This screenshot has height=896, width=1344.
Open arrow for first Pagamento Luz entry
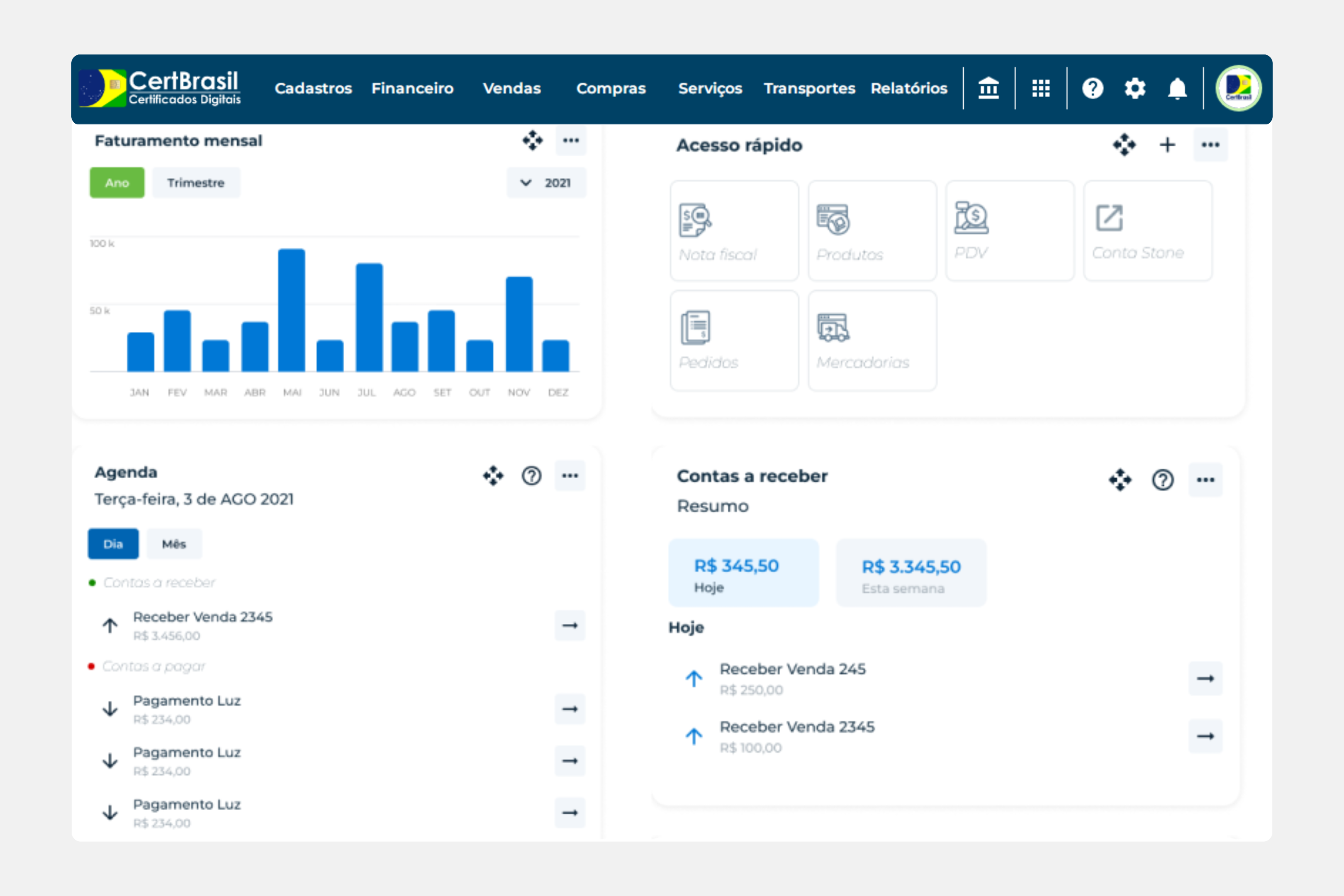(570, 709)
